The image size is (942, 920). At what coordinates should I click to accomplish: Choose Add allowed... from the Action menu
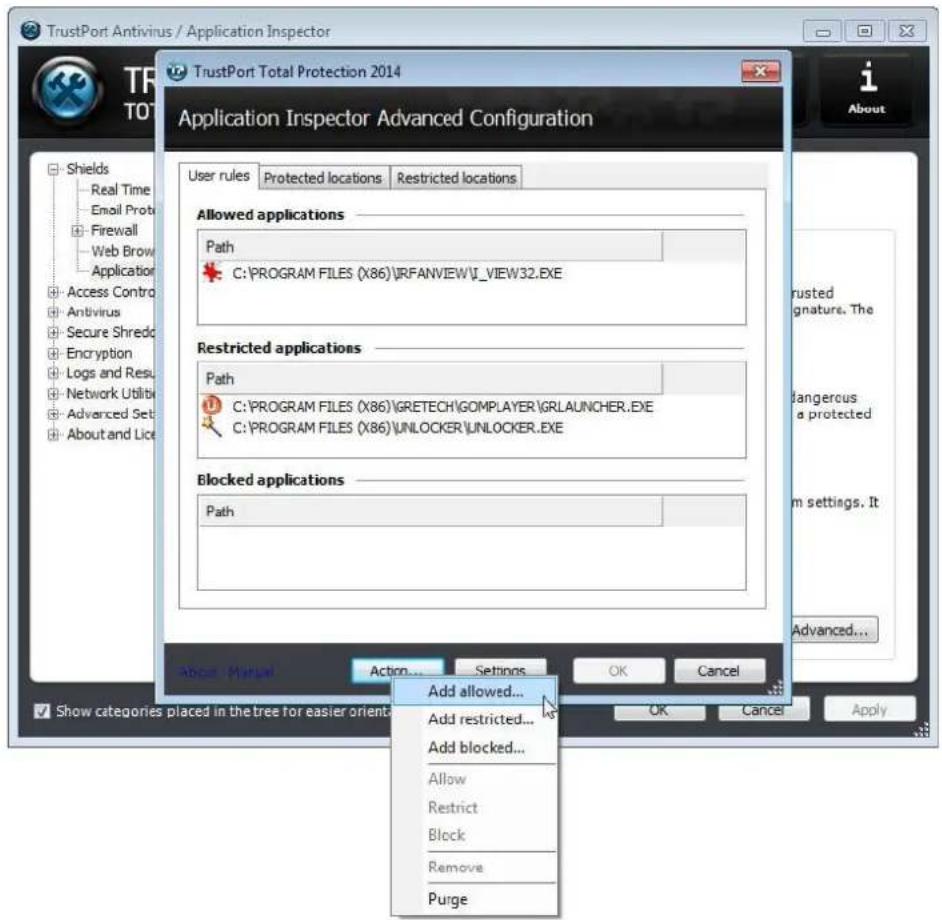[475, 692]
